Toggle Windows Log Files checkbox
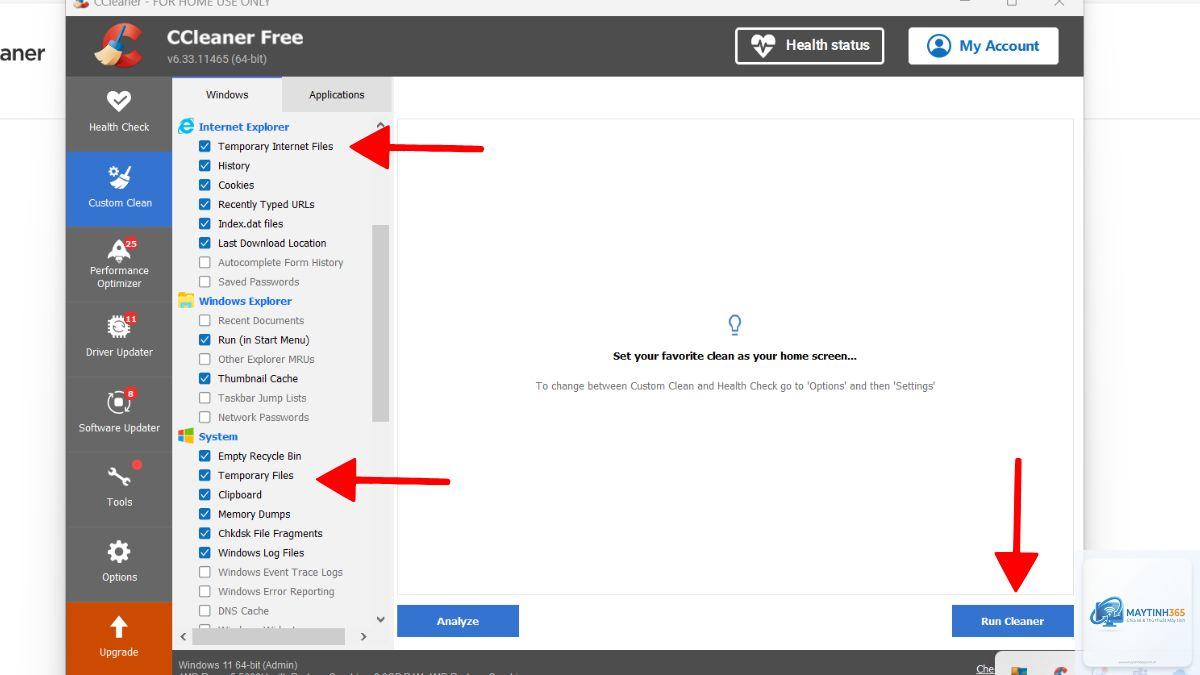This screenshot has height=675, width=1200. 205,553
